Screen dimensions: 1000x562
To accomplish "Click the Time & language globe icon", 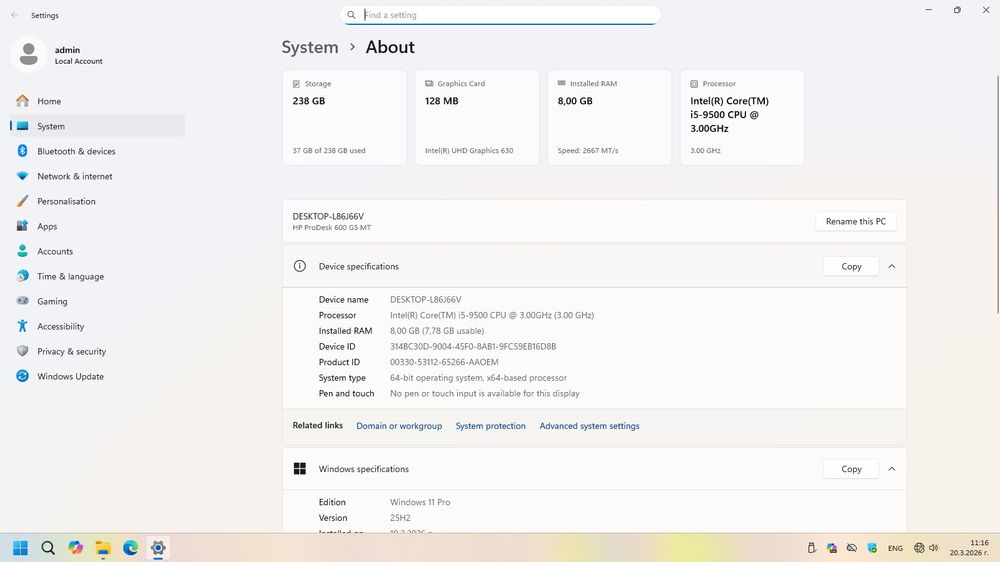I will click(22, 276).
